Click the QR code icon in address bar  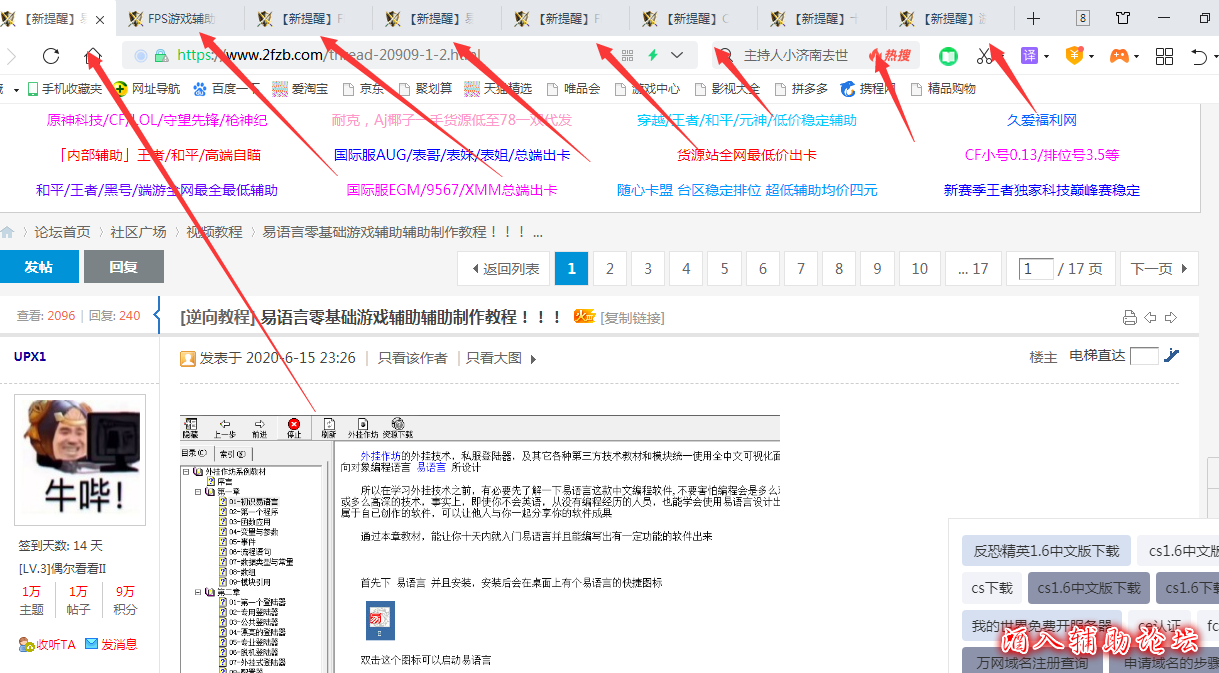click(x=628, y=56)
